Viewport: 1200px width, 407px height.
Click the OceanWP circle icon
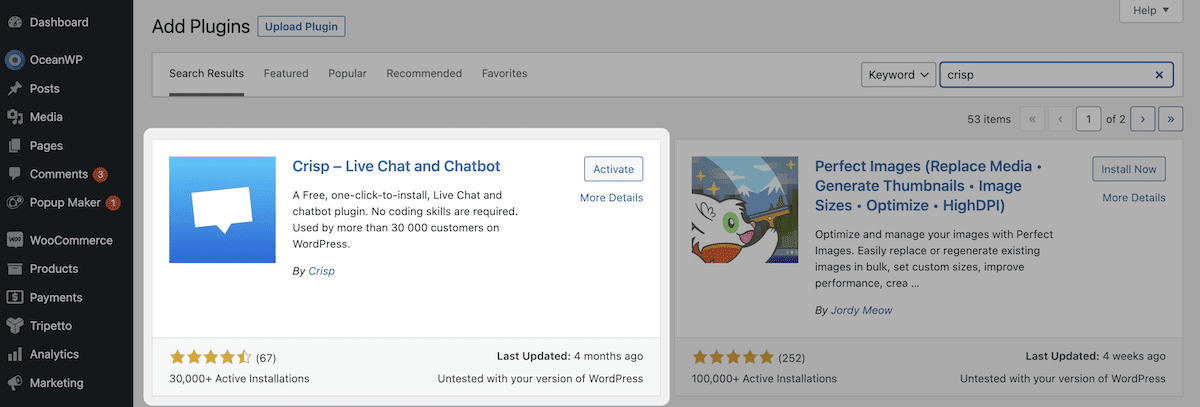click(14, 60)
